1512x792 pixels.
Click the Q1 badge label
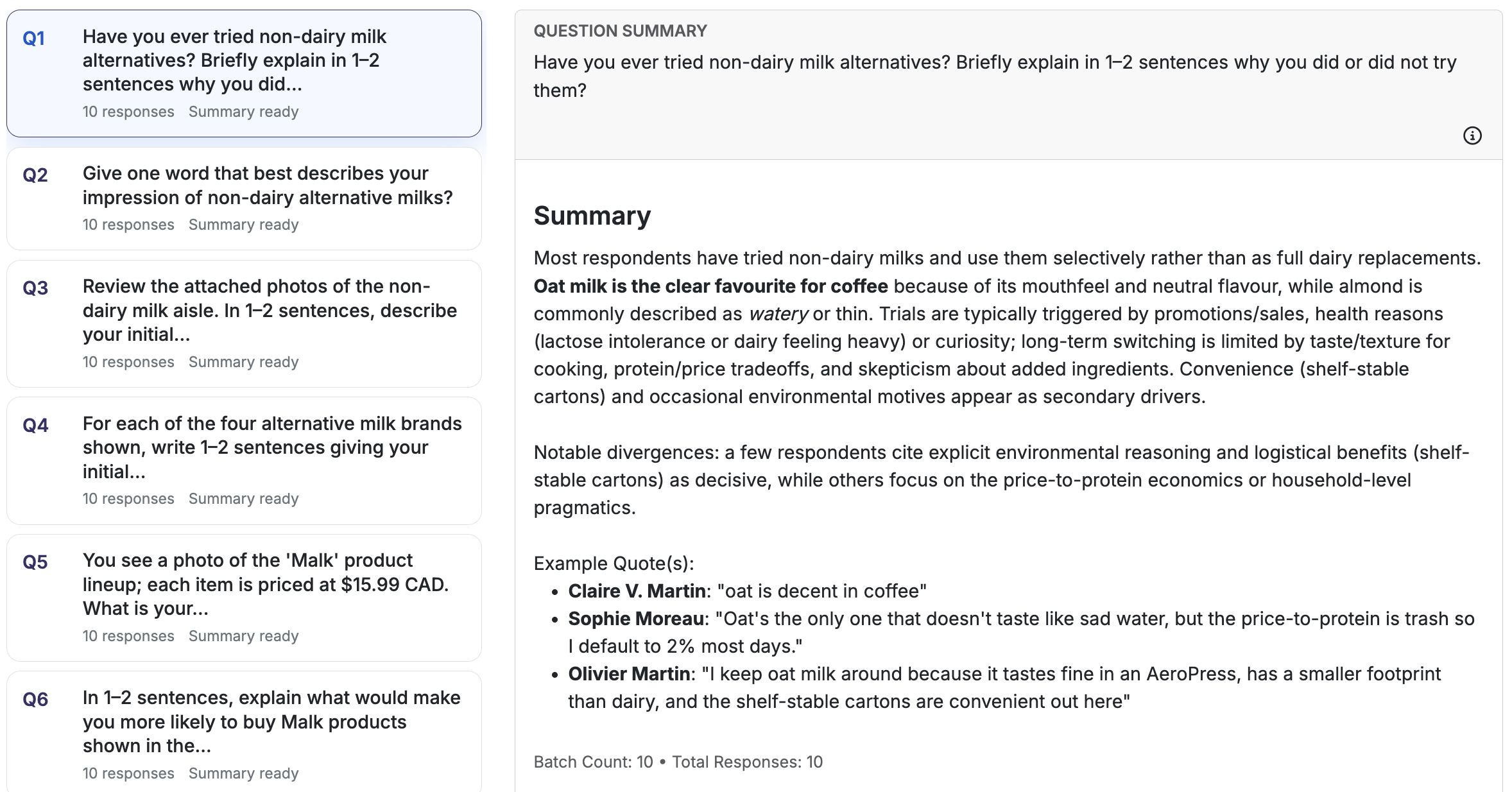[x=33, y=39]
